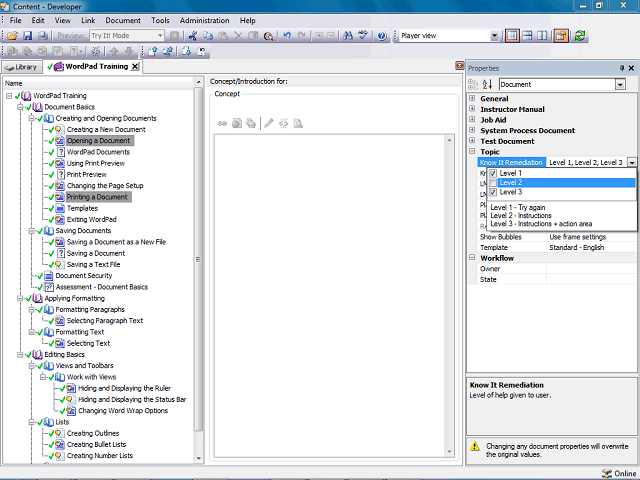
Task: Toggle the Properties pane toolbar icon
Action: [561, 36]
